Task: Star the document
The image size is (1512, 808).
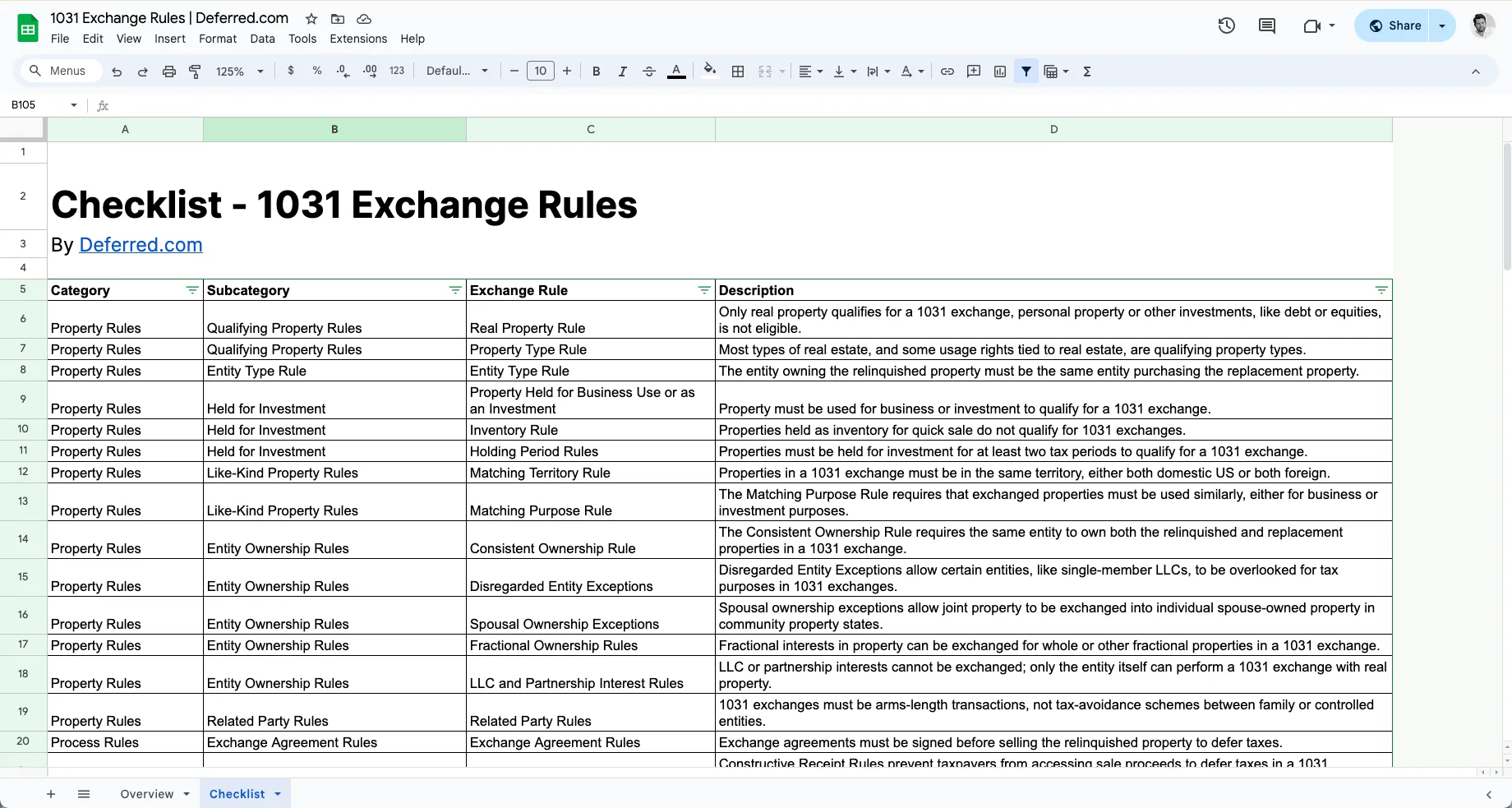Action: click(311, 18)
